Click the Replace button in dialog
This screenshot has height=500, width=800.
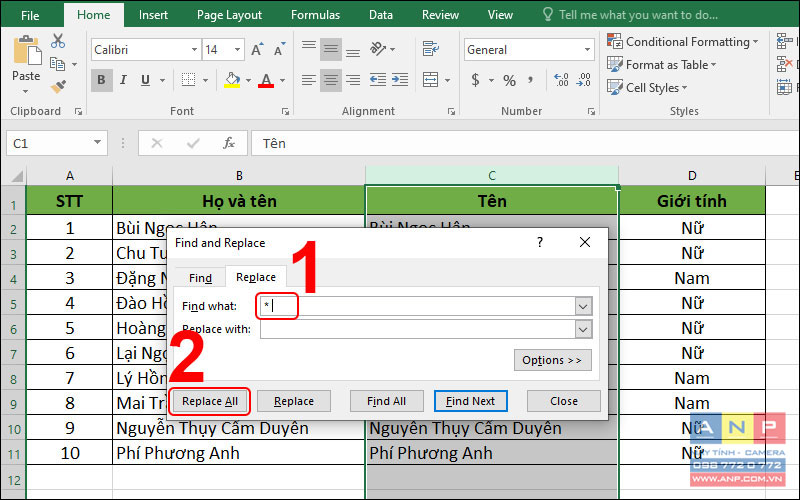click(294, 401)
